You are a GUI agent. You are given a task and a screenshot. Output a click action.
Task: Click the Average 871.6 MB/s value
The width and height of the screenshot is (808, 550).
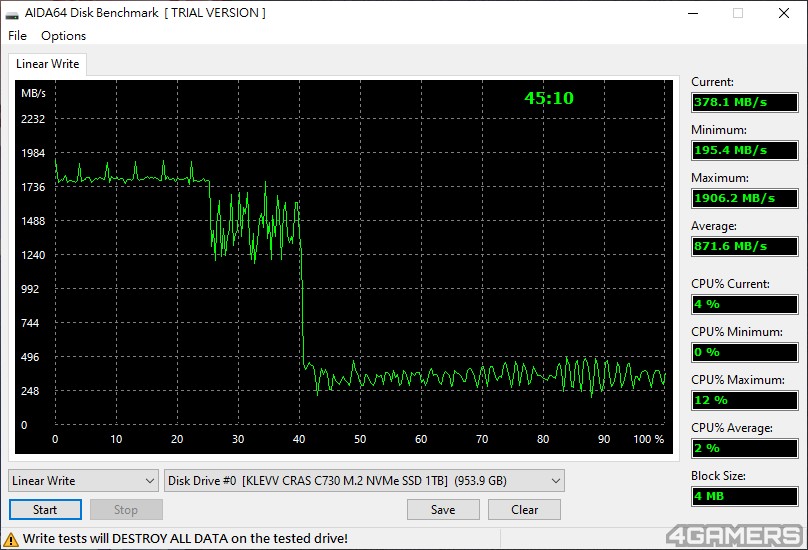click(745, 246)
